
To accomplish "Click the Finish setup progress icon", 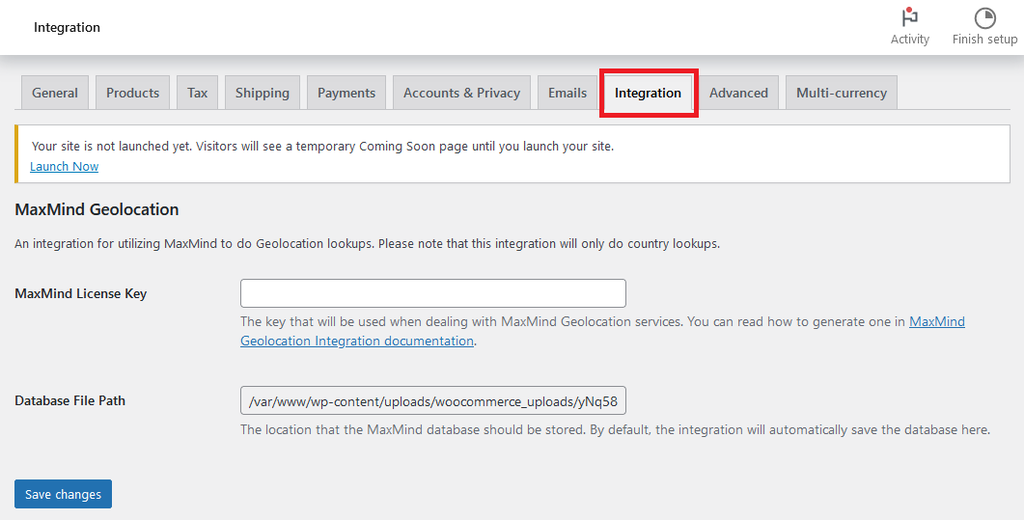I will 984,18.
